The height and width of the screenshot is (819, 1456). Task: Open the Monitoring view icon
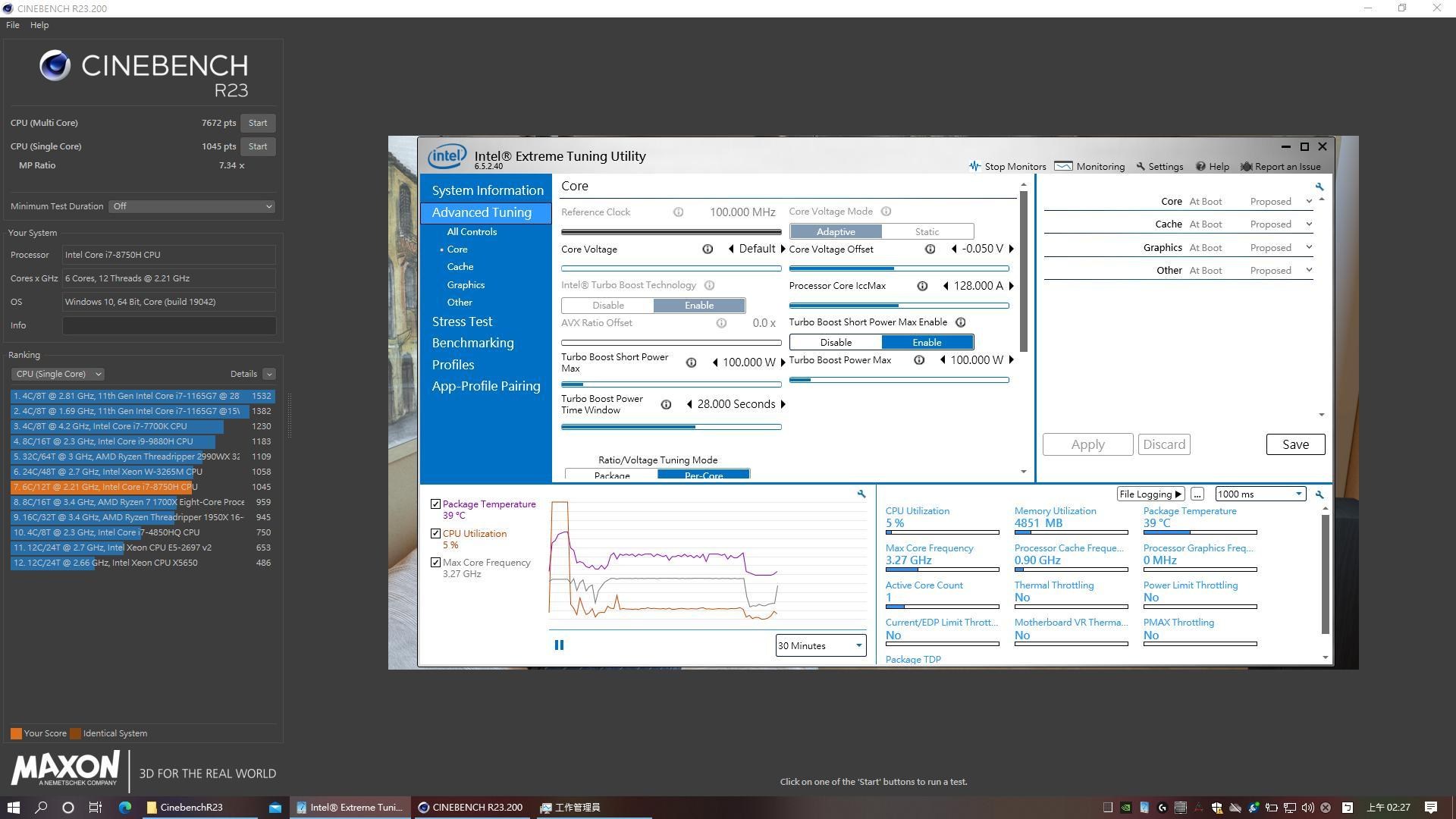tap(1063, 166)
